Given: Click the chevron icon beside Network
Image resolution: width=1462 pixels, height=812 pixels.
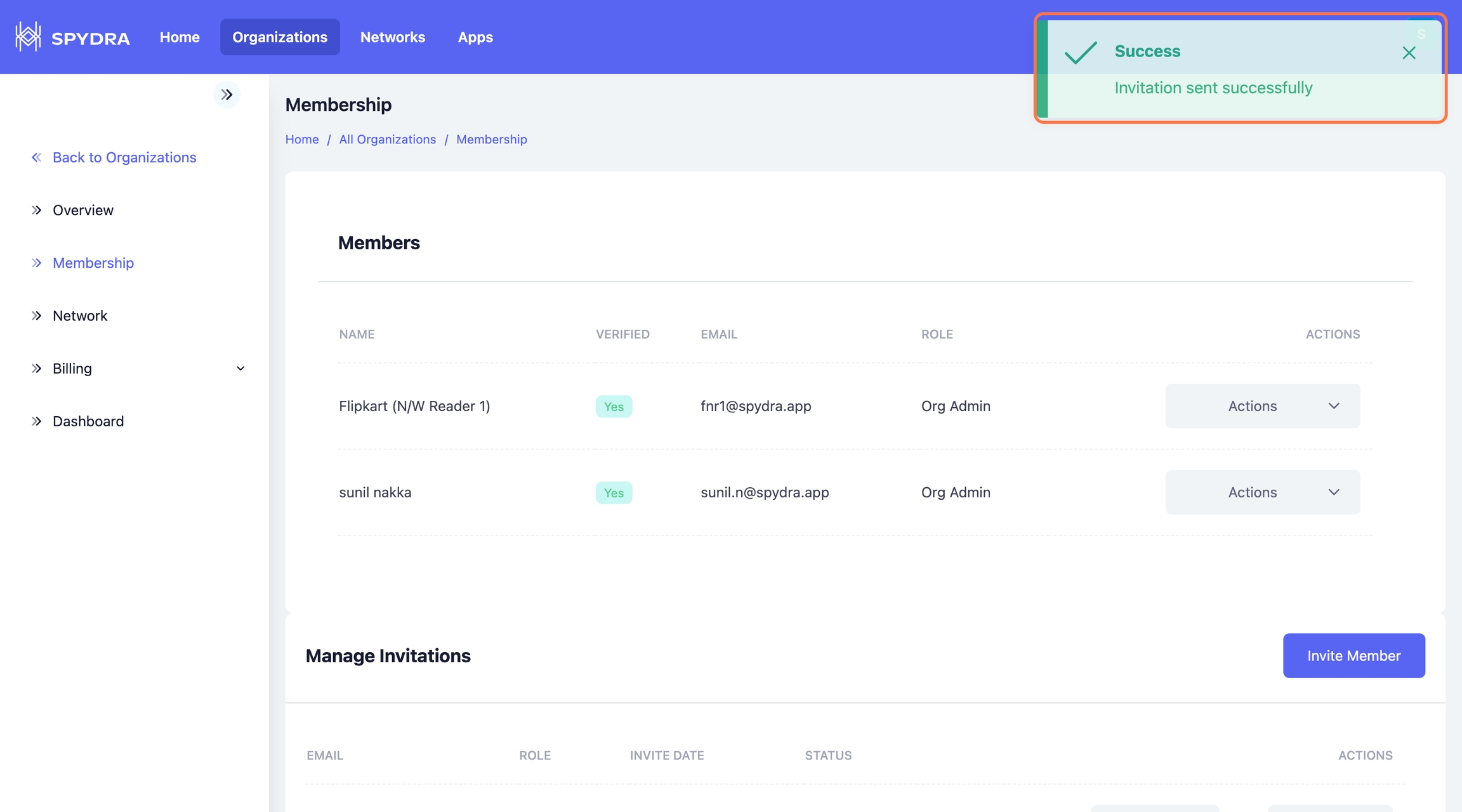Looking at the screenshot, I should point(37,315).
